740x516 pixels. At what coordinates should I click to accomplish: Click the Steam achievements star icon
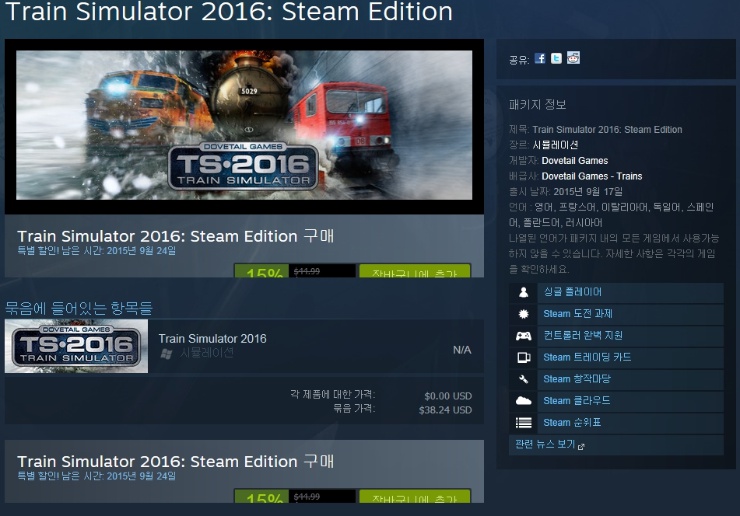pyautogui.click(x=523, y=314)
